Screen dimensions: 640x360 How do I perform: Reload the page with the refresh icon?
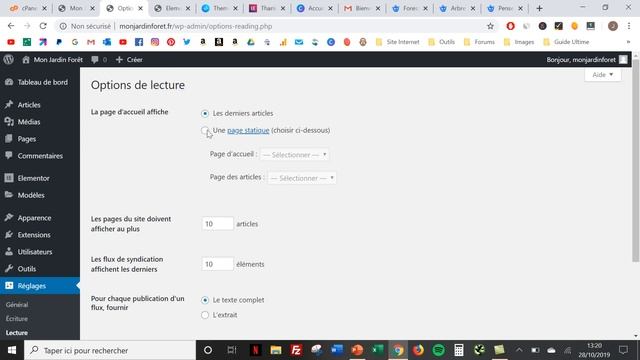(x=43, y=26)
